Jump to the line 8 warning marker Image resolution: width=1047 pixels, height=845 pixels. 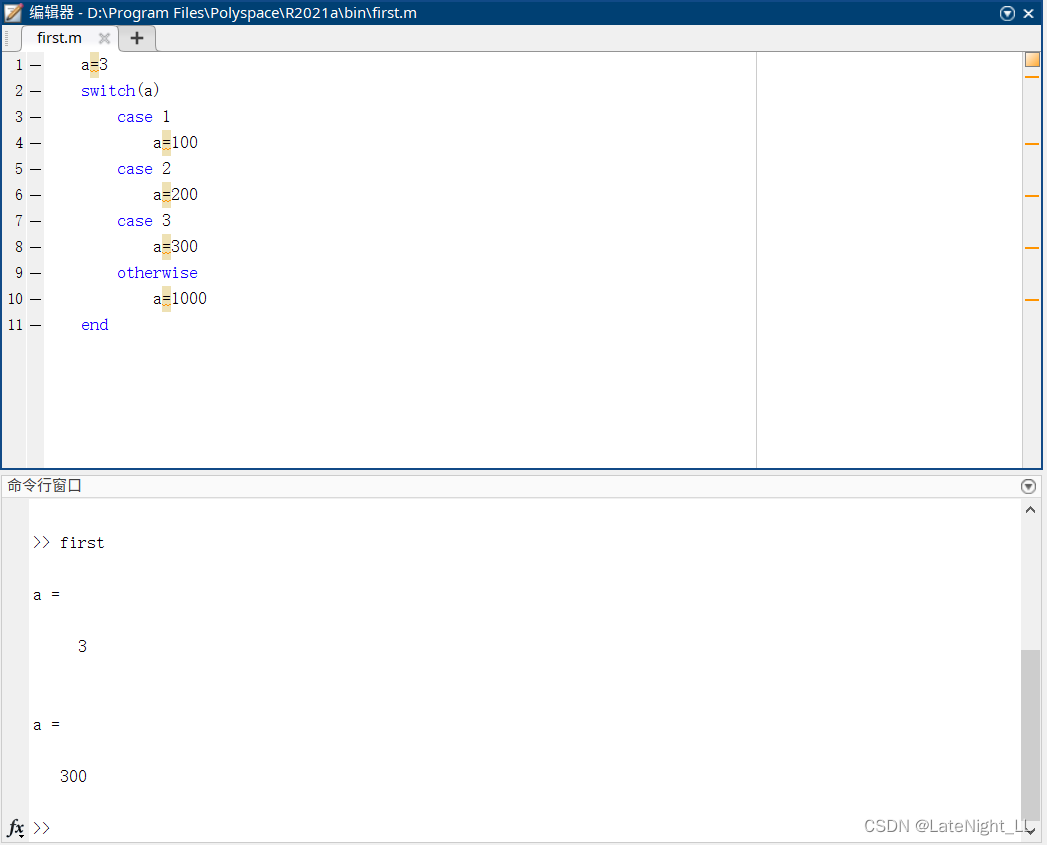(x=1032, y=248)
